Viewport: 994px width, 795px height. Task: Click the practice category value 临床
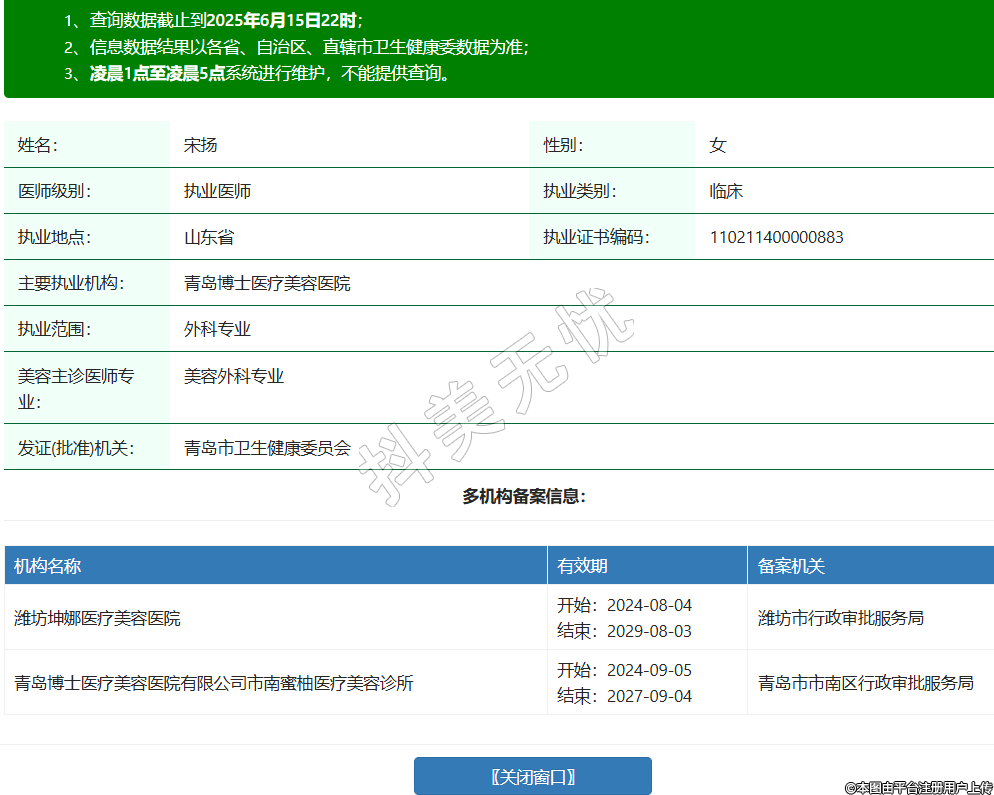tap(726, 191)
